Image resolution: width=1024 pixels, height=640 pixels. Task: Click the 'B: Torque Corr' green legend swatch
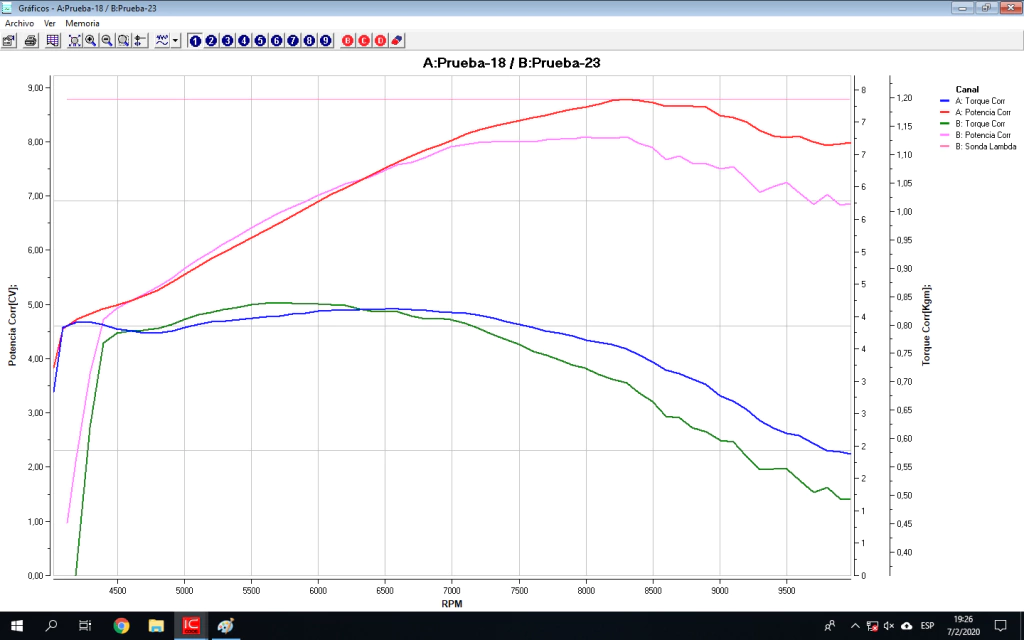coord(945,123)
